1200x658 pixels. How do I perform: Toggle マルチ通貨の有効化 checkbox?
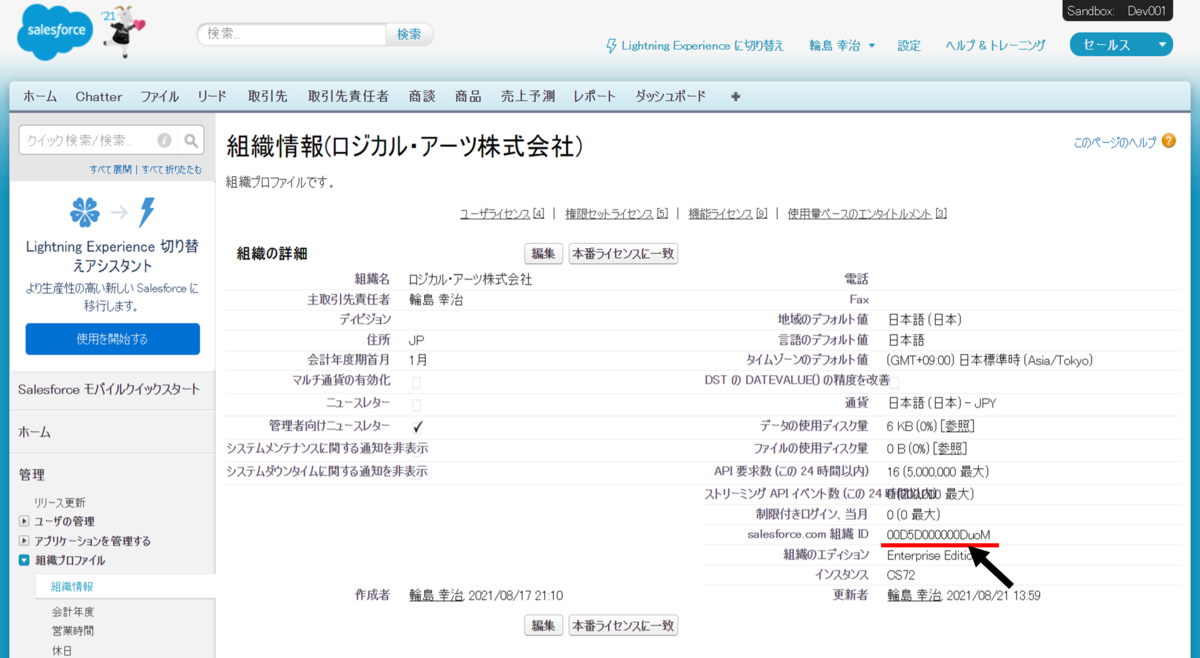[416, 383]
